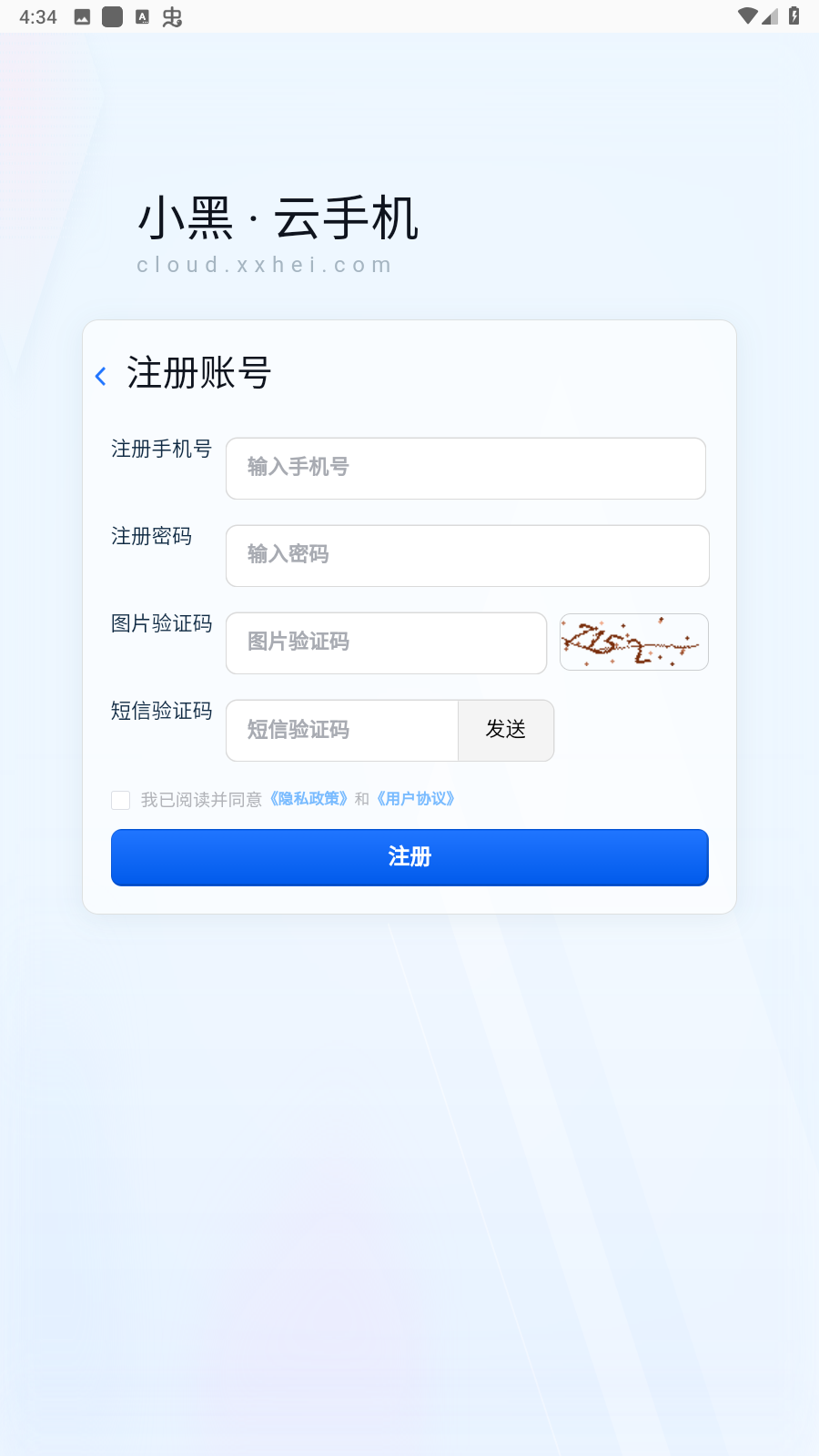Tap the clock time in status bar
The width and height of the screenshot is (819, 1456).
[x=38, y=17]
